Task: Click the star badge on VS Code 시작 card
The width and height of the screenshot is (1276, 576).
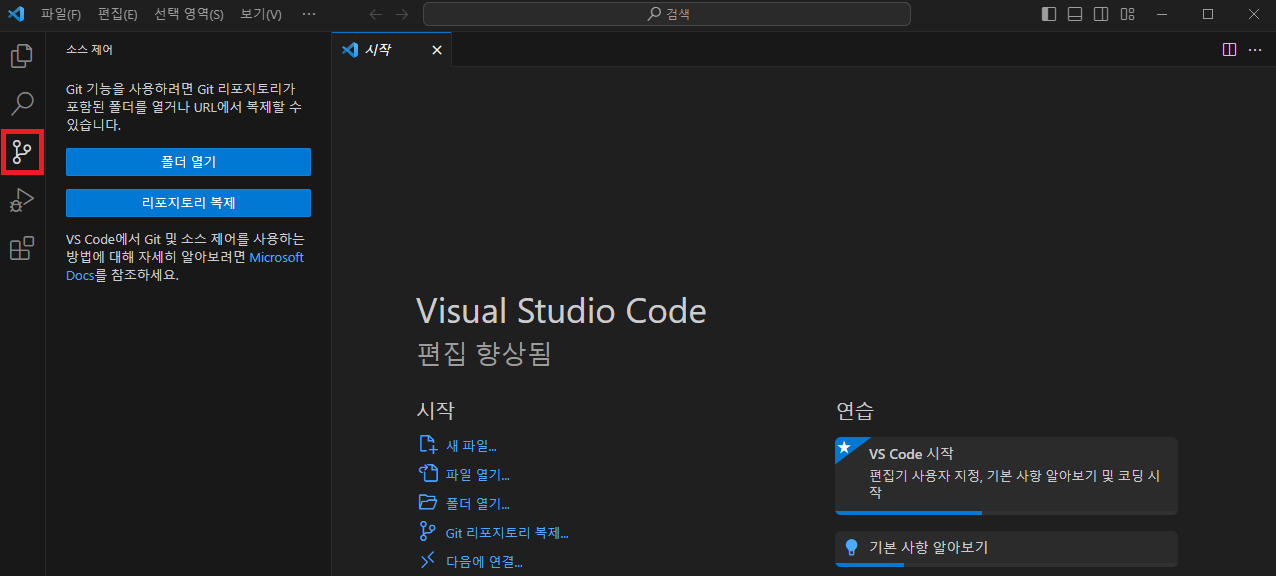Action: point(844,446)
